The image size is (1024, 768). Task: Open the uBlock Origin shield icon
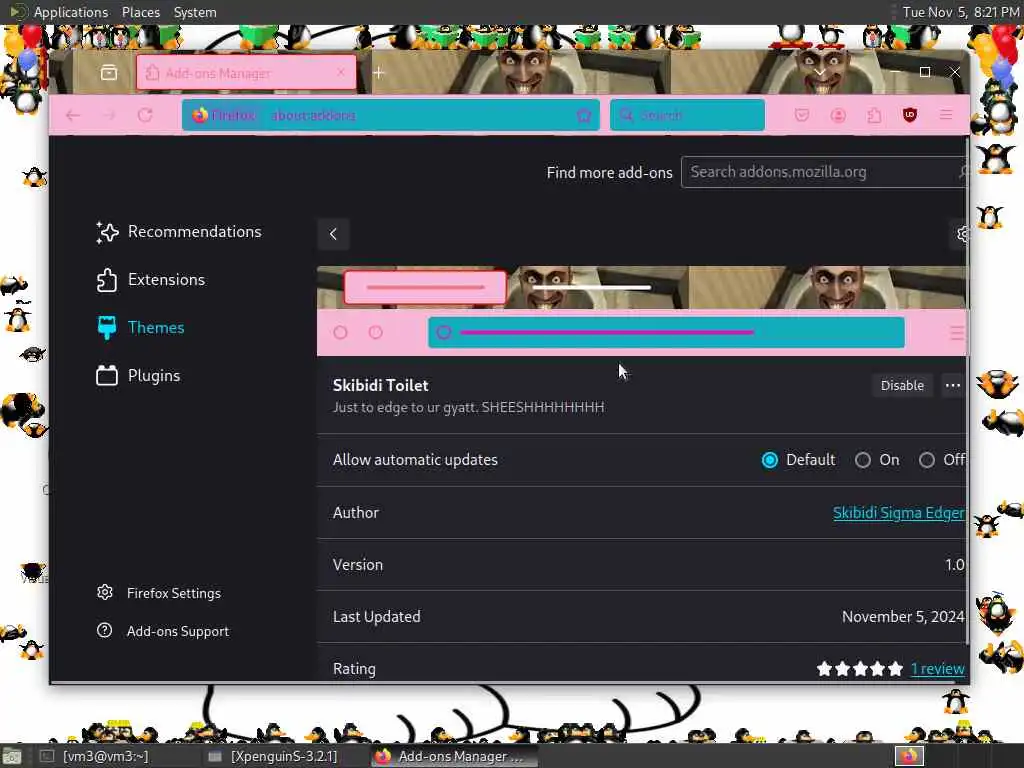(x=910, y=115)
